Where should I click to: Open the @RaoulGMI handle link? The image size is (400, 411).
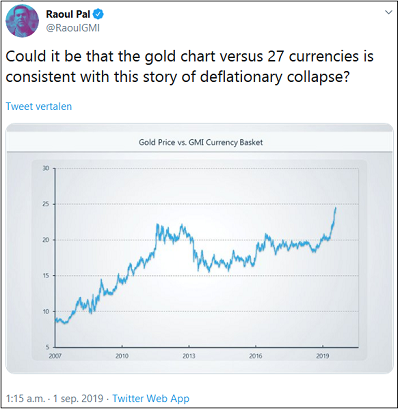click(73, 28)
